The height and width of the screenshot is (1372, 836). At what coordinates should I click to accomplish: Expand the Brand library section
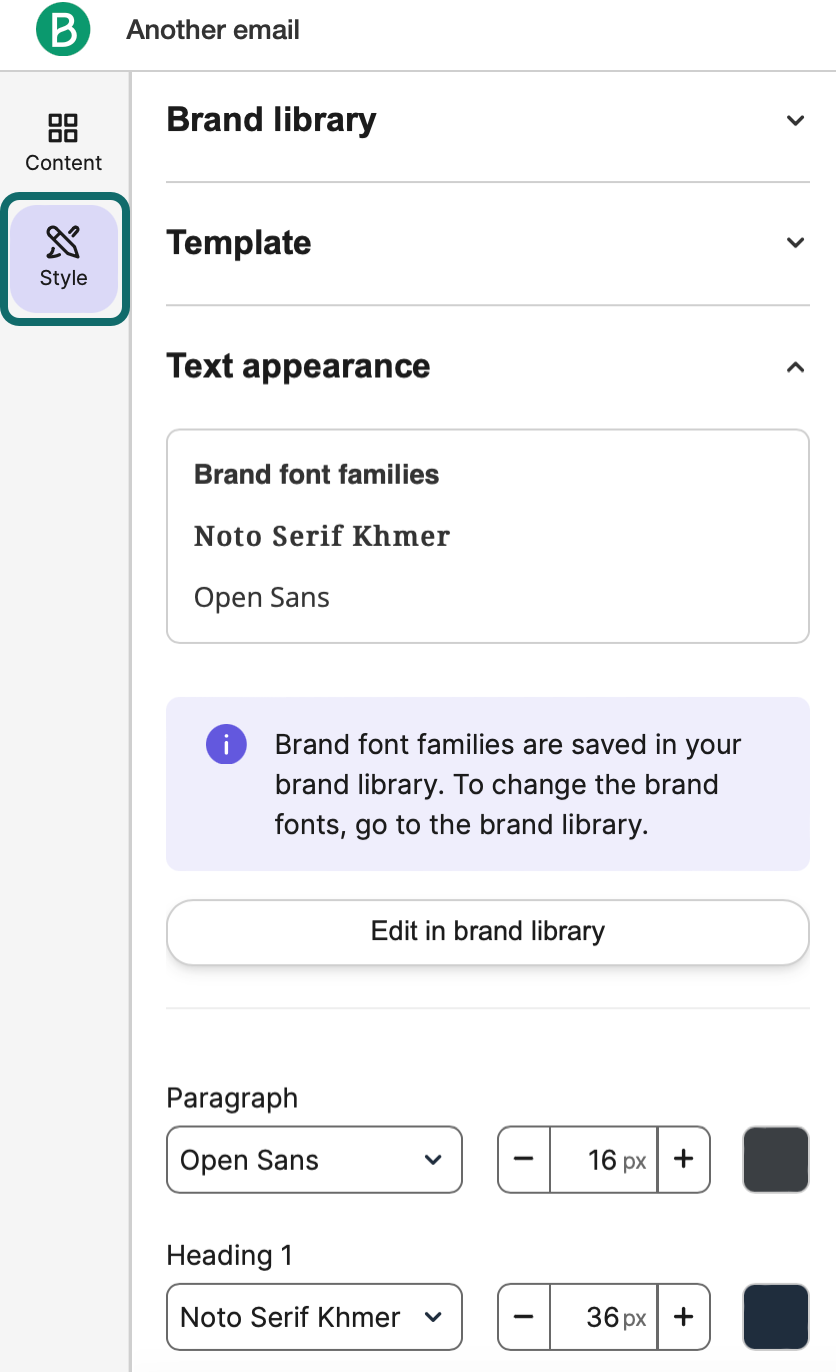(x=795, y=120)
